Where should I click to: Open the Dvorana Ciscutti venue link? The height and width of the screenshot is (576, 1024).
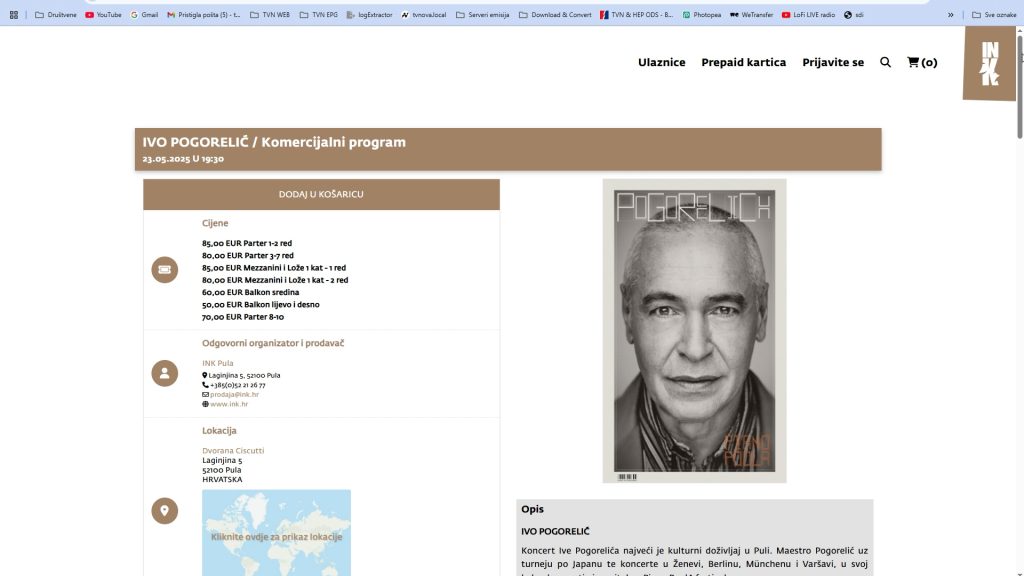pos(233,451)
